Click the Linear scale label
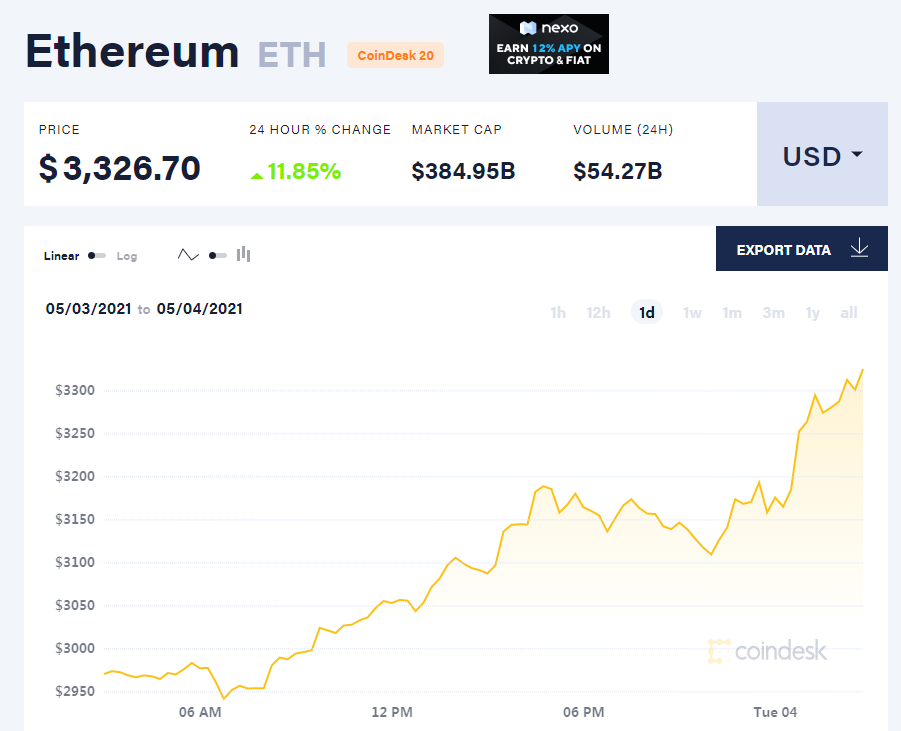Viewport: 901px width, 731px height. 61,256
